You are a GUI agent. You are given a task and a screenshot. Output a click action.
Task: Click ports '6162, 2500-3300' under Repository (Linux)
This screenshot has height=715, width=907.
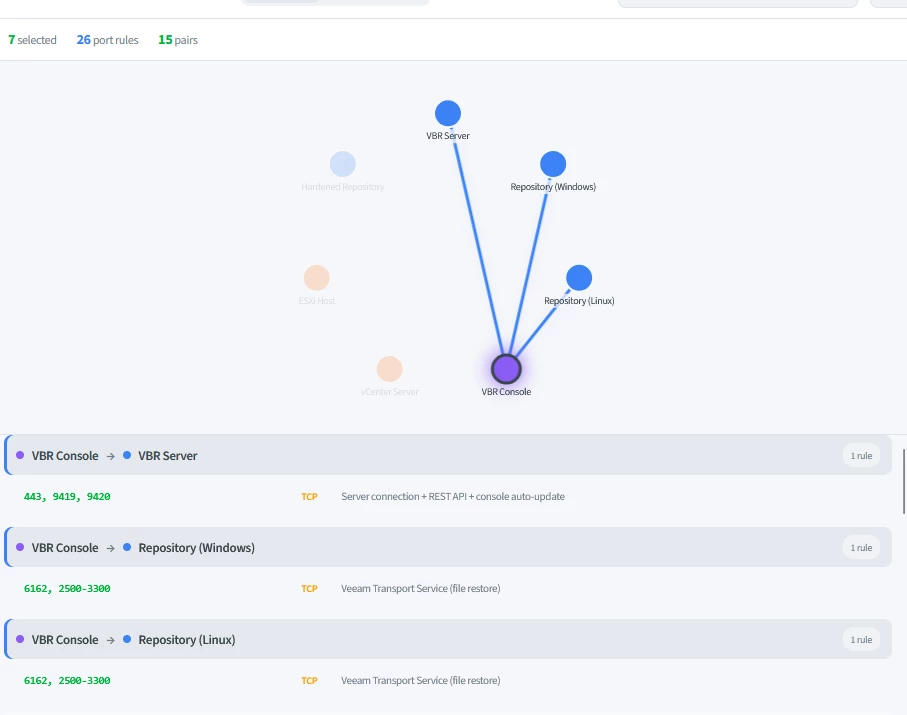[67, 681]
